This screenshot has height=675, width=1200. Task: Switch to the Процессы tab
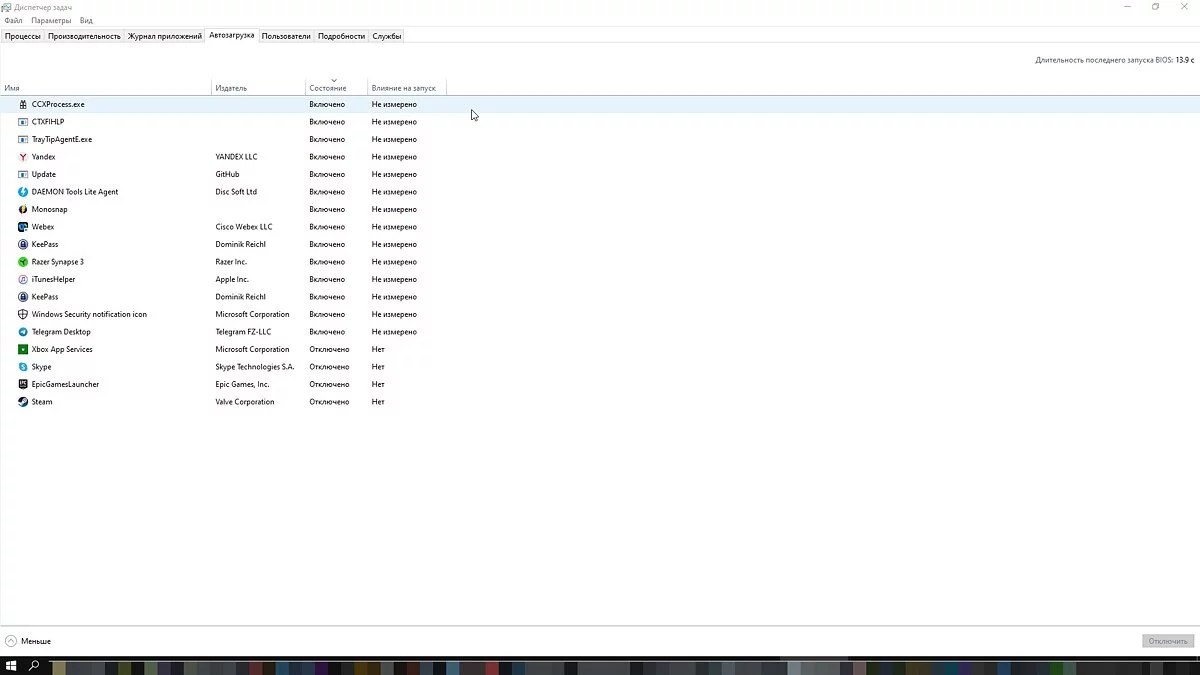coord(23,36)
